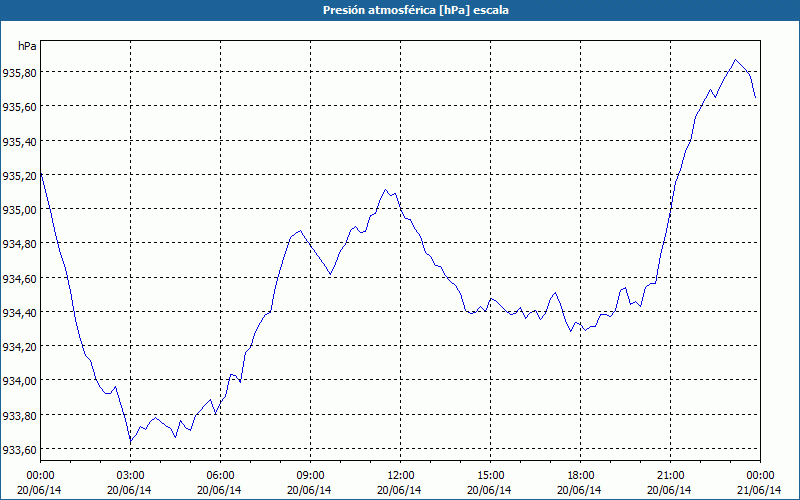The width and height of the screenshot is (800, 500).
Task: Click the 933,60 y-axis label
Action: point(19,450)
